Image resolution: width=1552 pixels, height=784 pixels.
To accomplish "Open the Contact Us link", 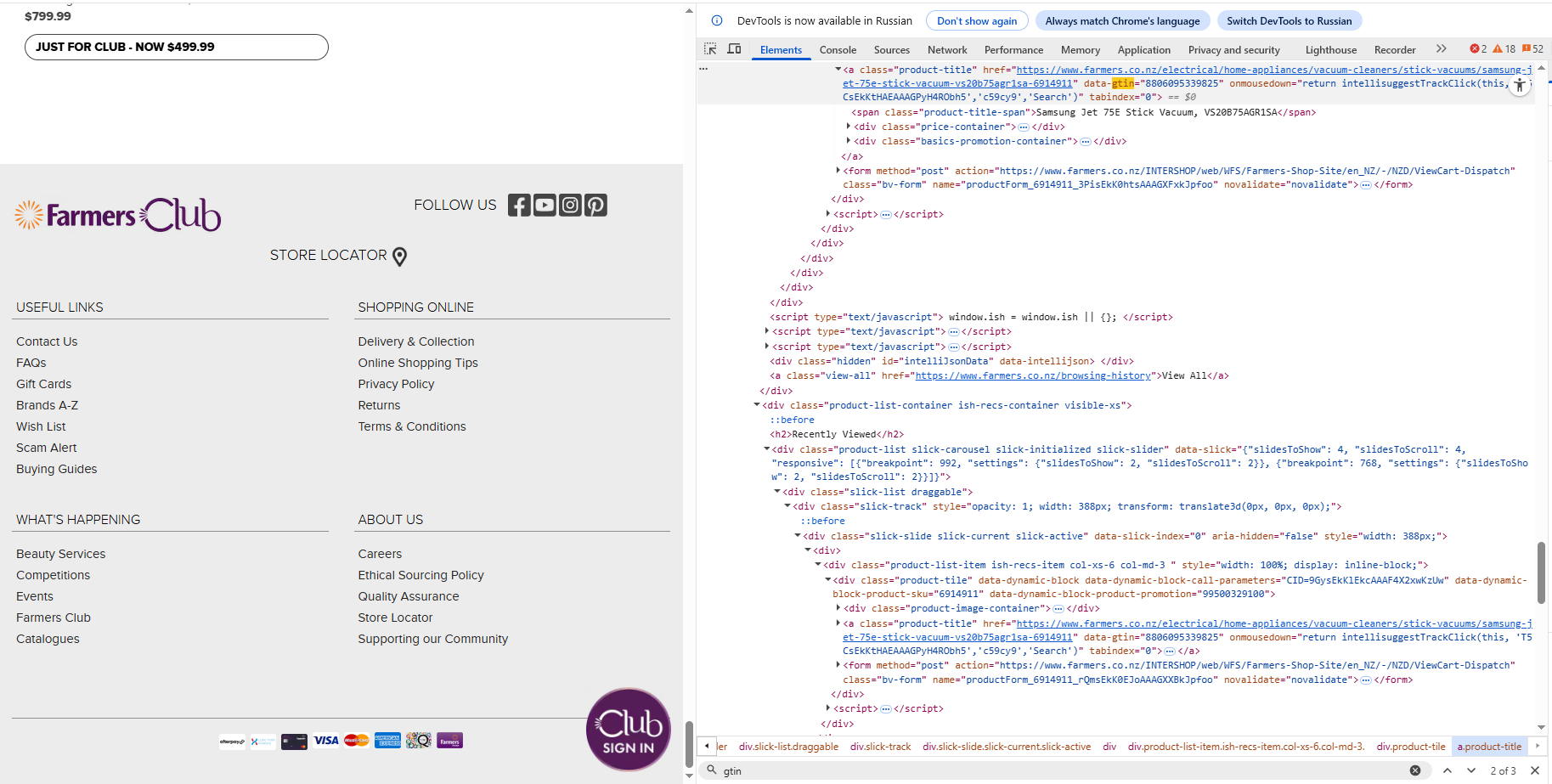I will [47, 341].
